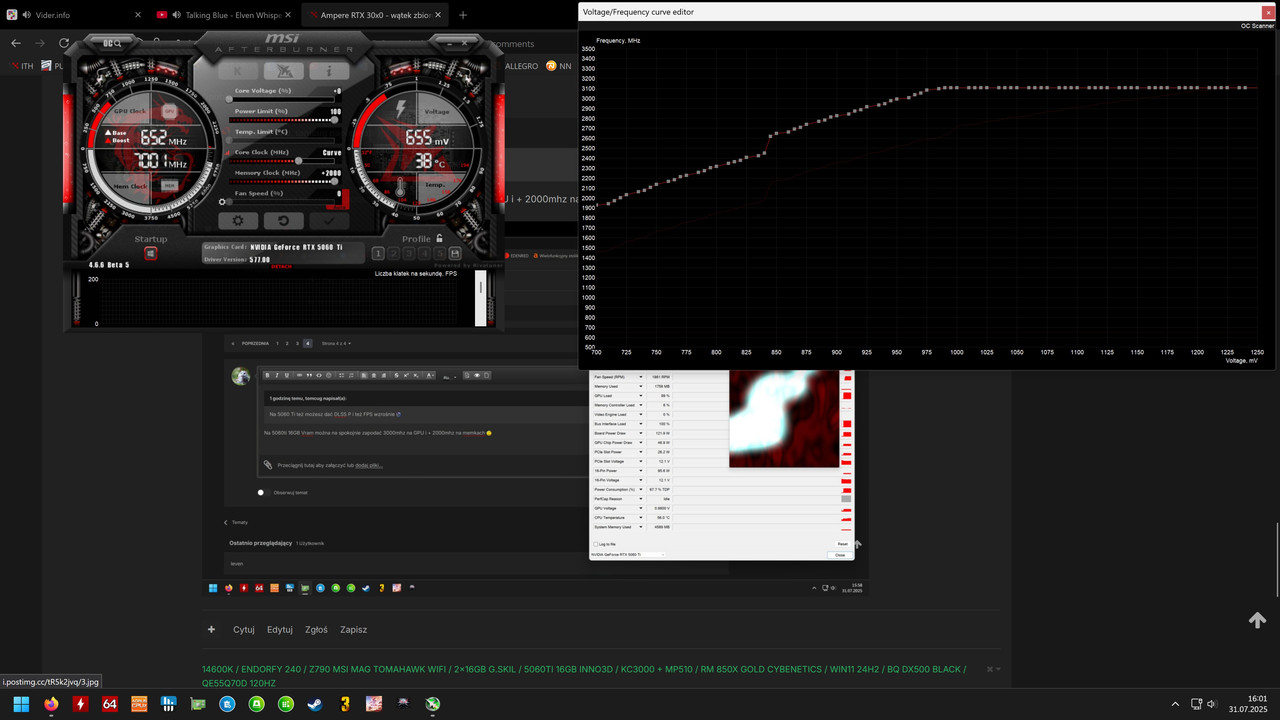Viewport: 1280px width, 720px height.
Task: Open the AIDA64 taskbar icon labeled 64
Action: 110,704
